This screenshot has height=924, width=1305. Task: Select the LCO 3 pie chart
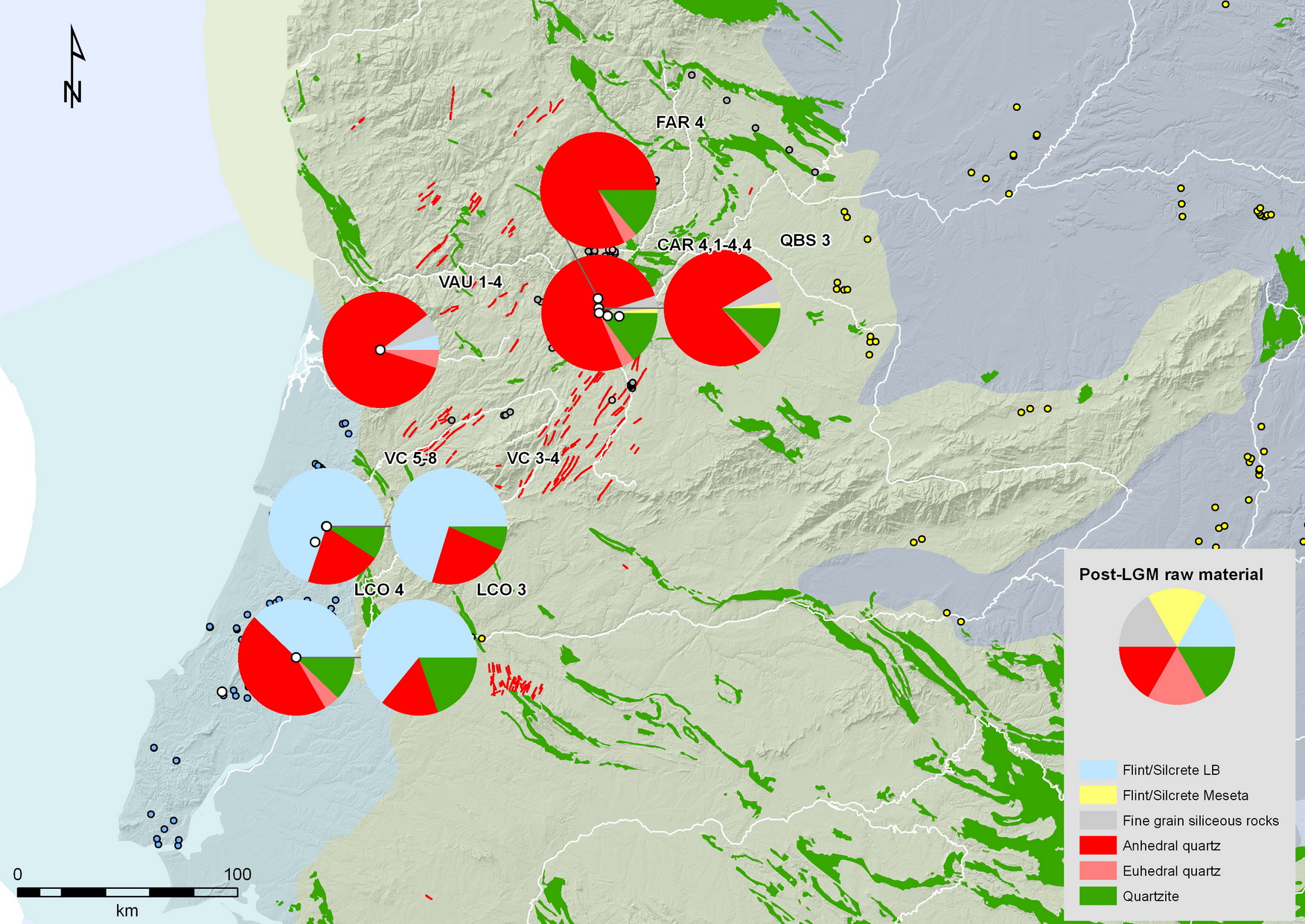(419, 657)
